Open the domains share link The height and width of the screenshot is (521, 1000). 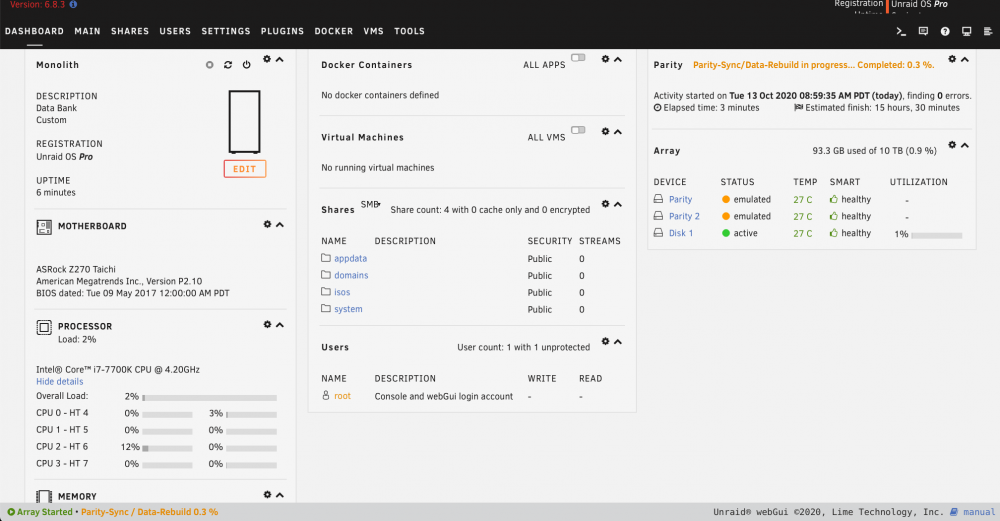coord(351,275)
